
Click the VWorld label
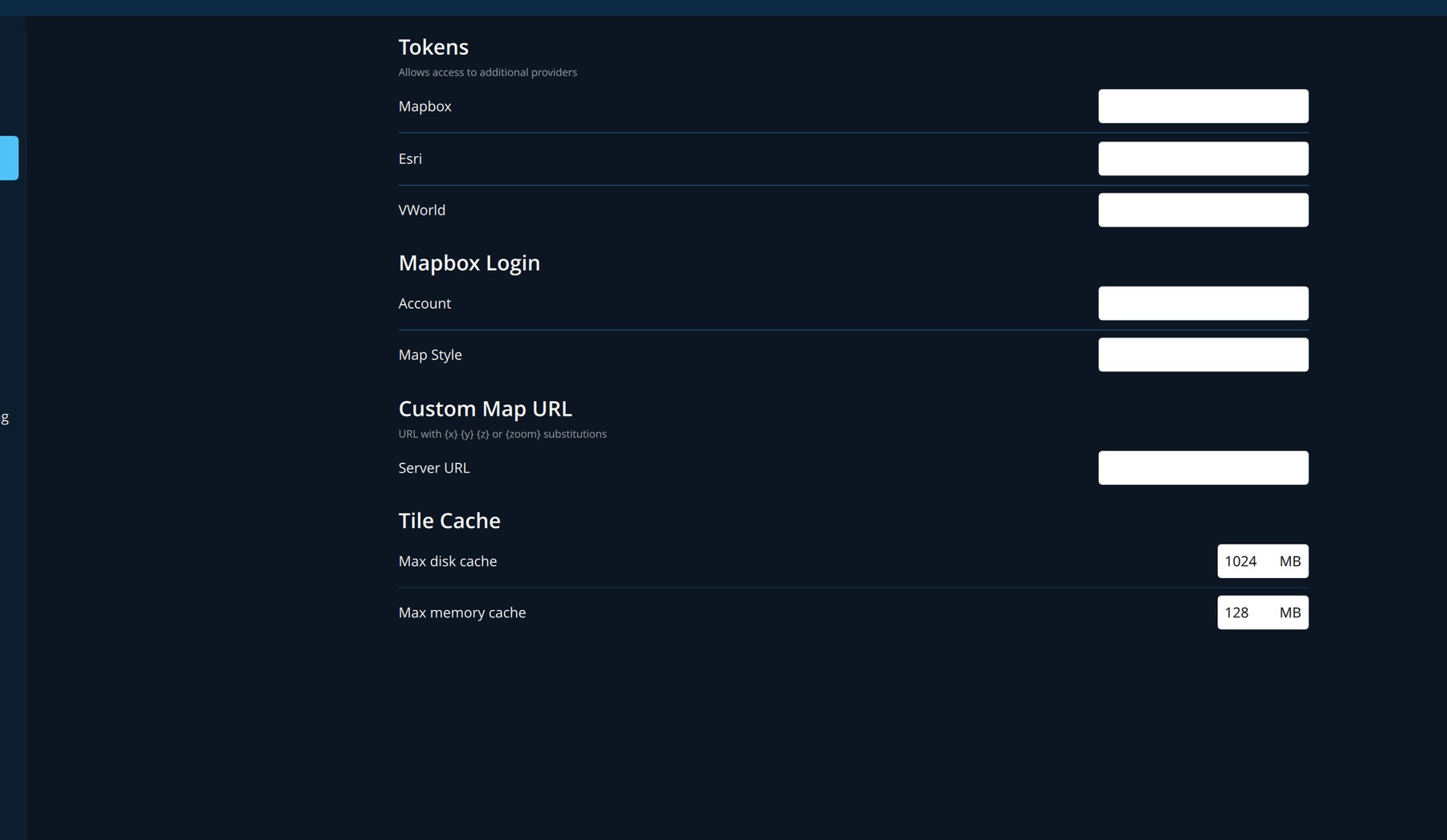pyautogui.click(x=422, y=210)
